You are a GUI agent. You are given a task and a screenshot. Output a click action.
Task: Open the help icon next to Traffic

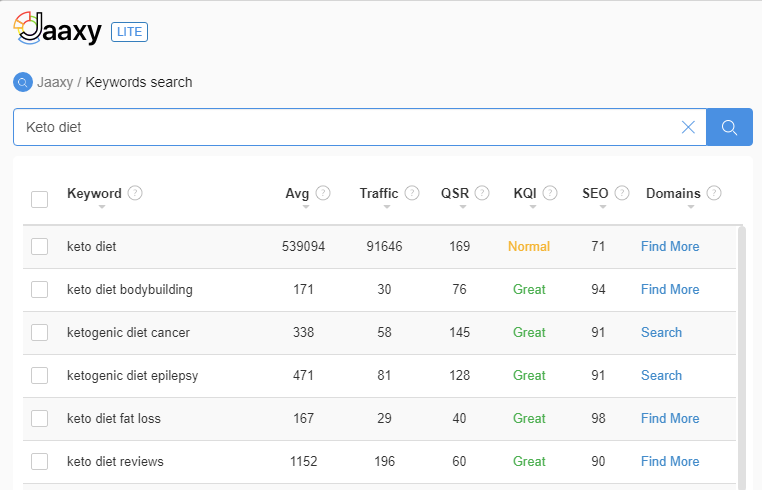click(x=412, y=193)
